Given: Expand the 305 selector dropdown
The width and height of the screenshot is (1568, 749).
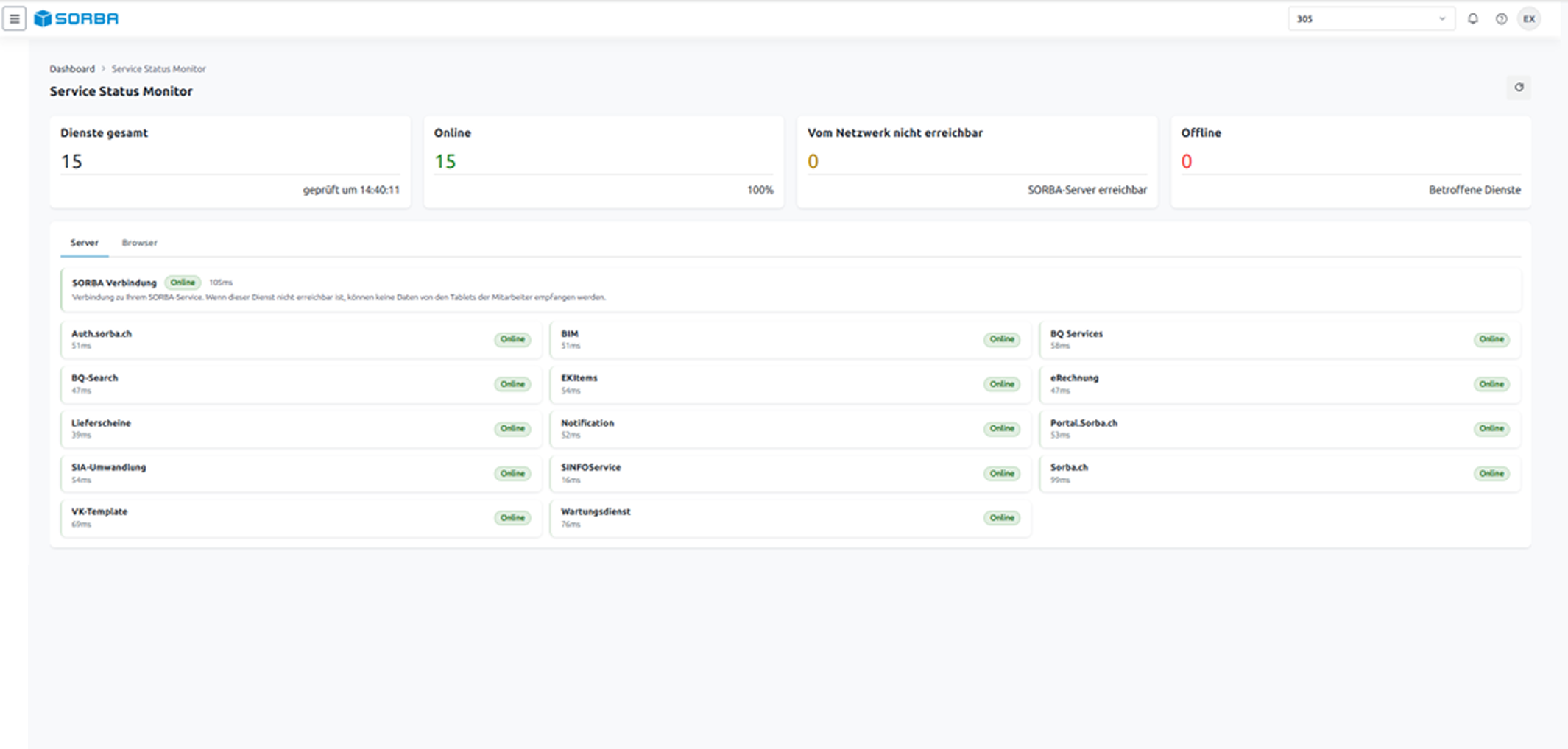Looking at the screenshot, I should [x=1371, y=19].
